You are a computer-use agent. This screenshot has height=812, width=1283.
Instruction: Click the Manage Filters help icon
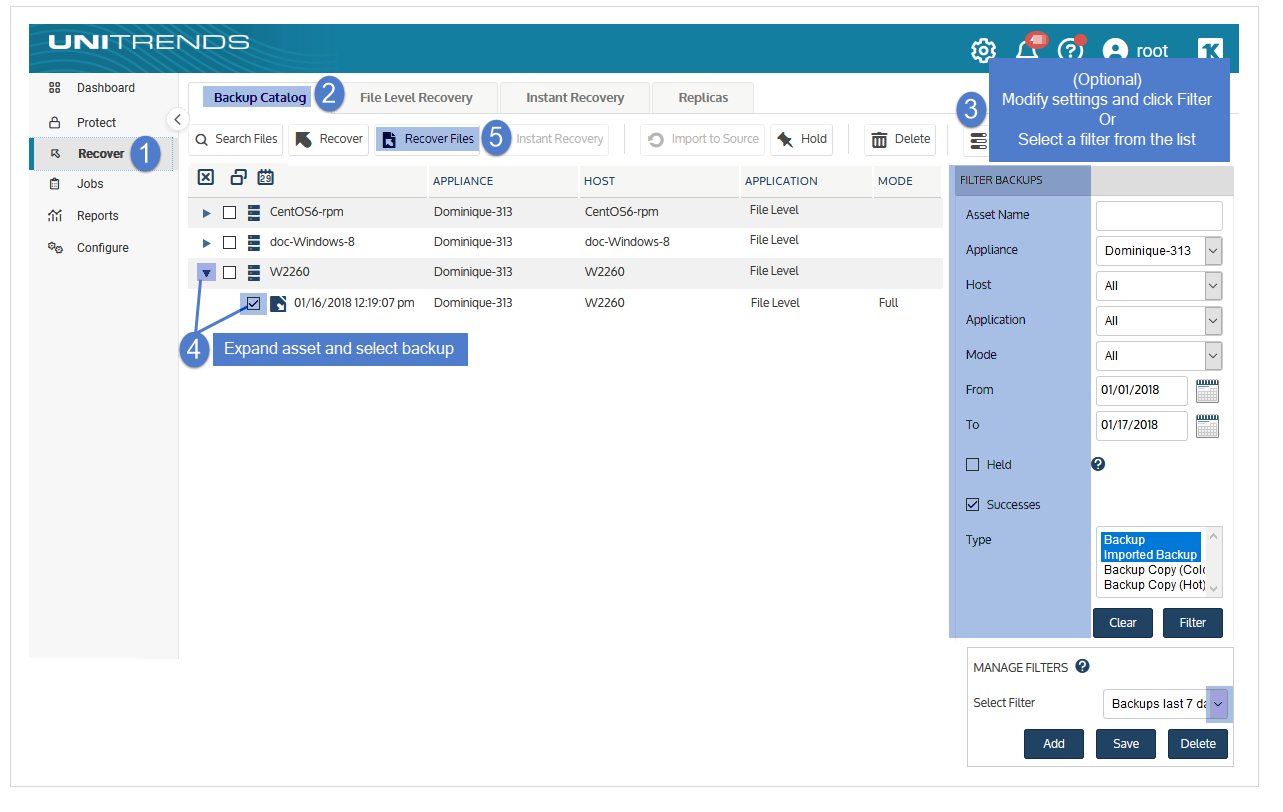tap(1082, 667)
